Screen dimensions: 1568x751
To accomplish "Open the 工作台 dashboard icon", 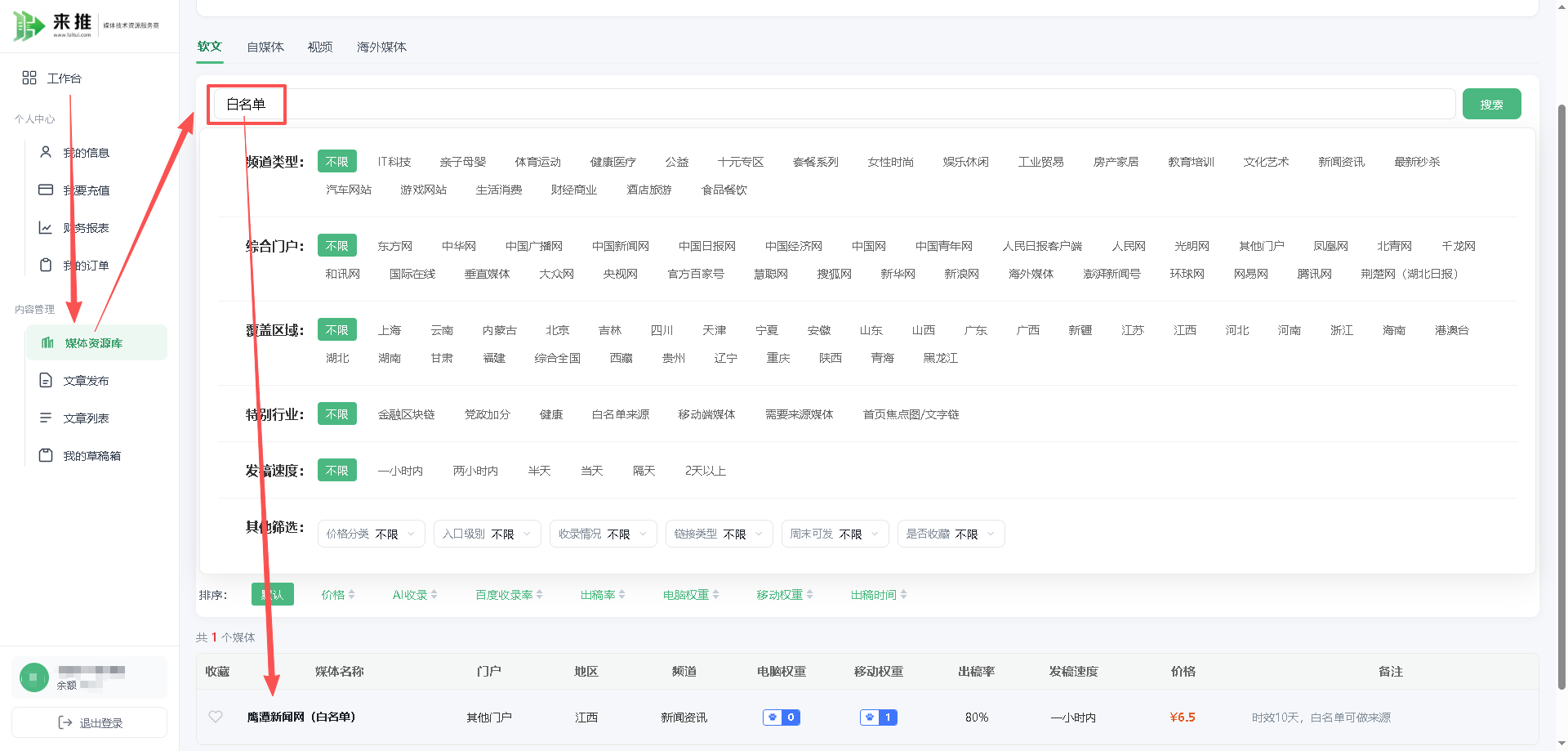I will (29, 78).
